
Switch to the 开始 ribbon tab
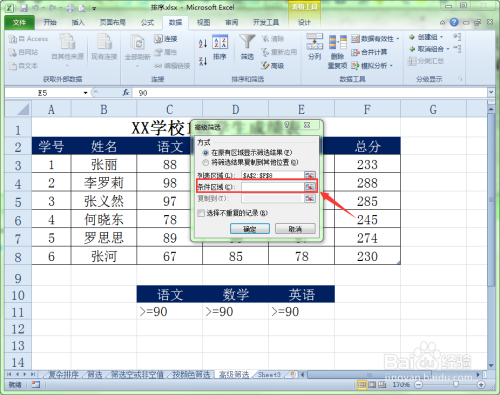point(50,22)
